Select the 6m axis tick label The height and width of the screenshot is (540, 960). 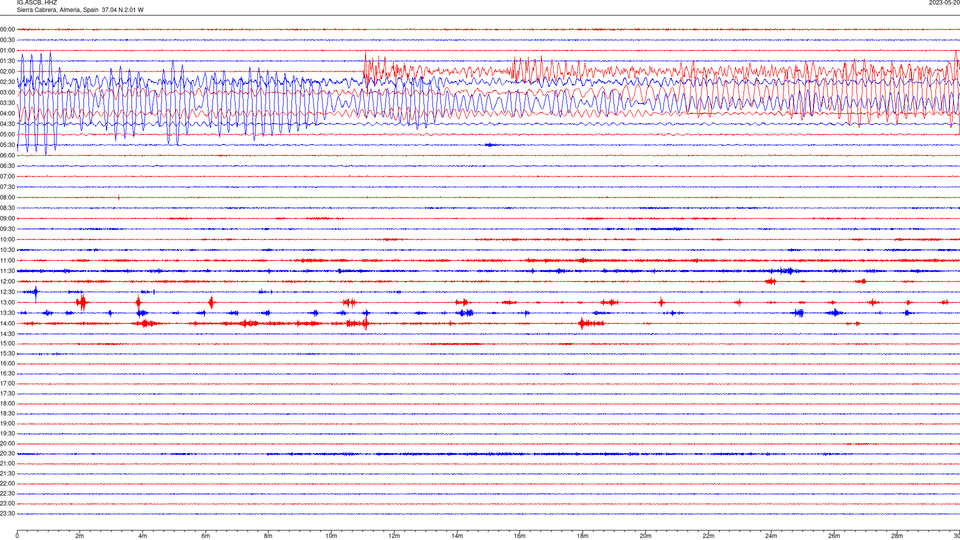pyautogui.click(x=206, y=536)
